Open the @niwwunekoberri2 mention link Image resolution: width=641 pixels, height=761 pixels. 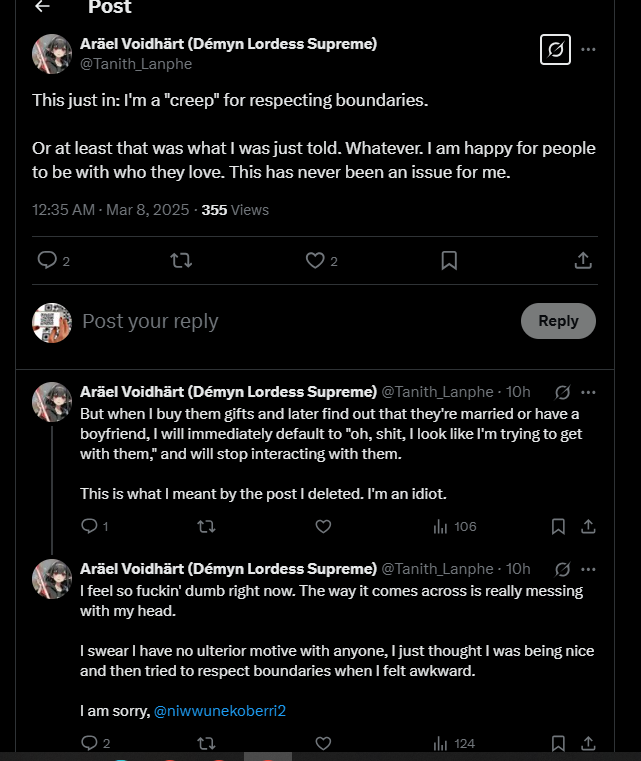tap(220, 711)
